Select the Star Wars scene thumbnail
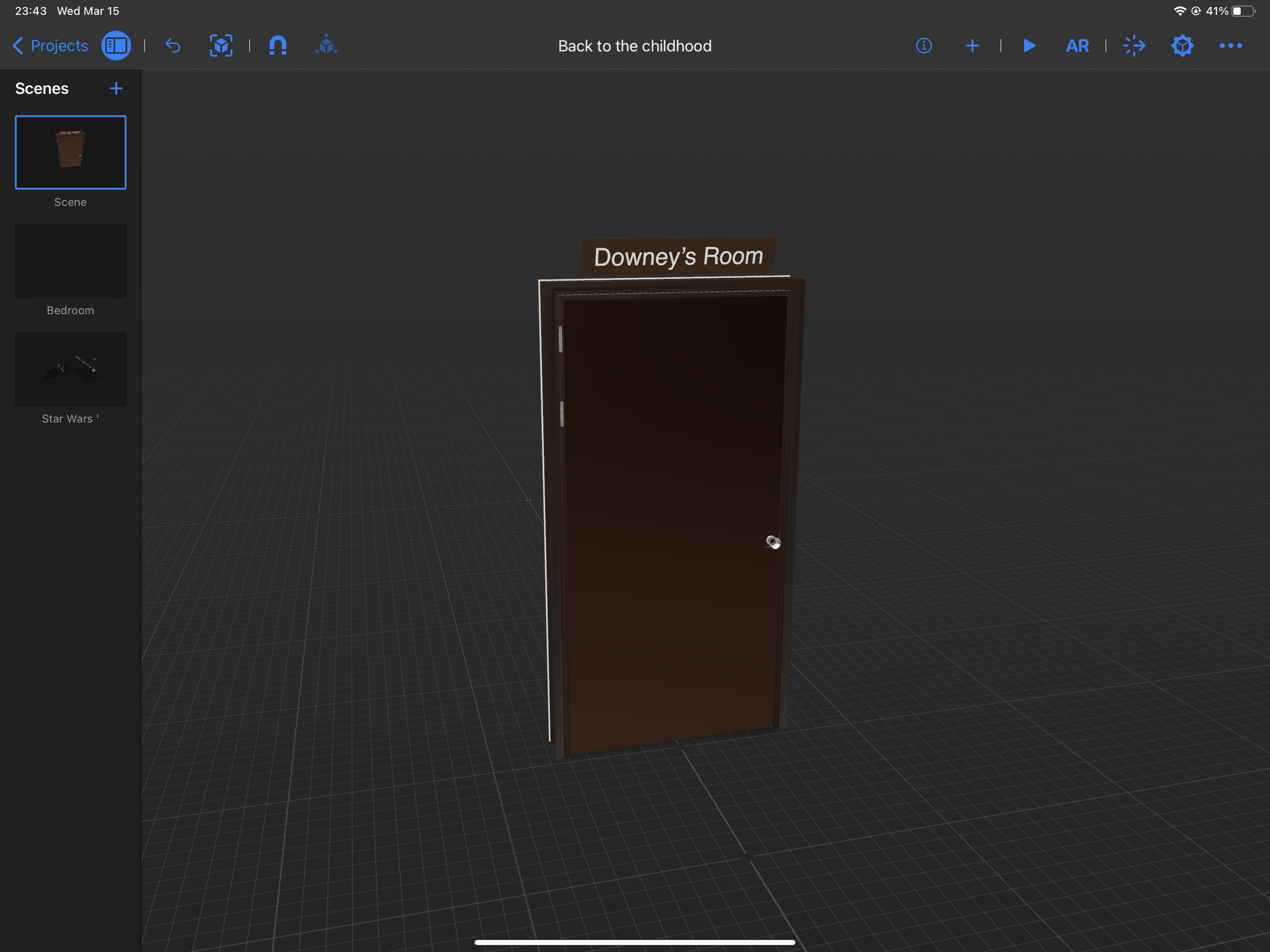This screenshot has width=1270, height=952. [x=71, y=369]
